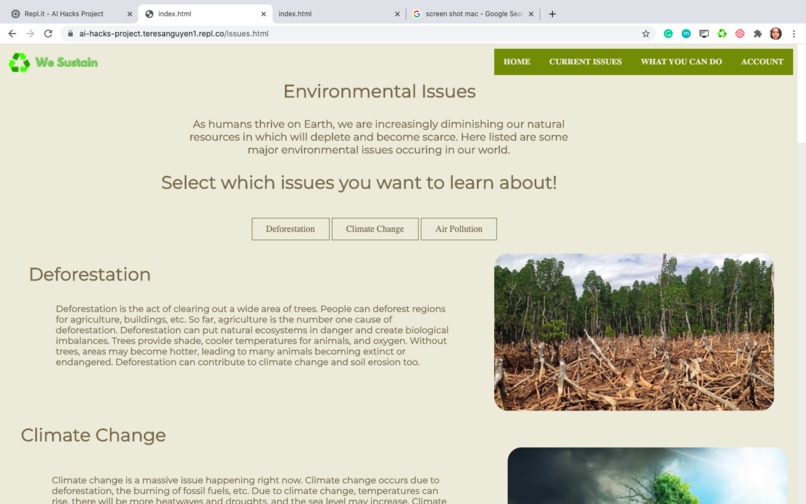Click the 'As humans thrive on Earth' paragraph
The width and height of the screenshot is (806, 504).
tap(378, 137)
